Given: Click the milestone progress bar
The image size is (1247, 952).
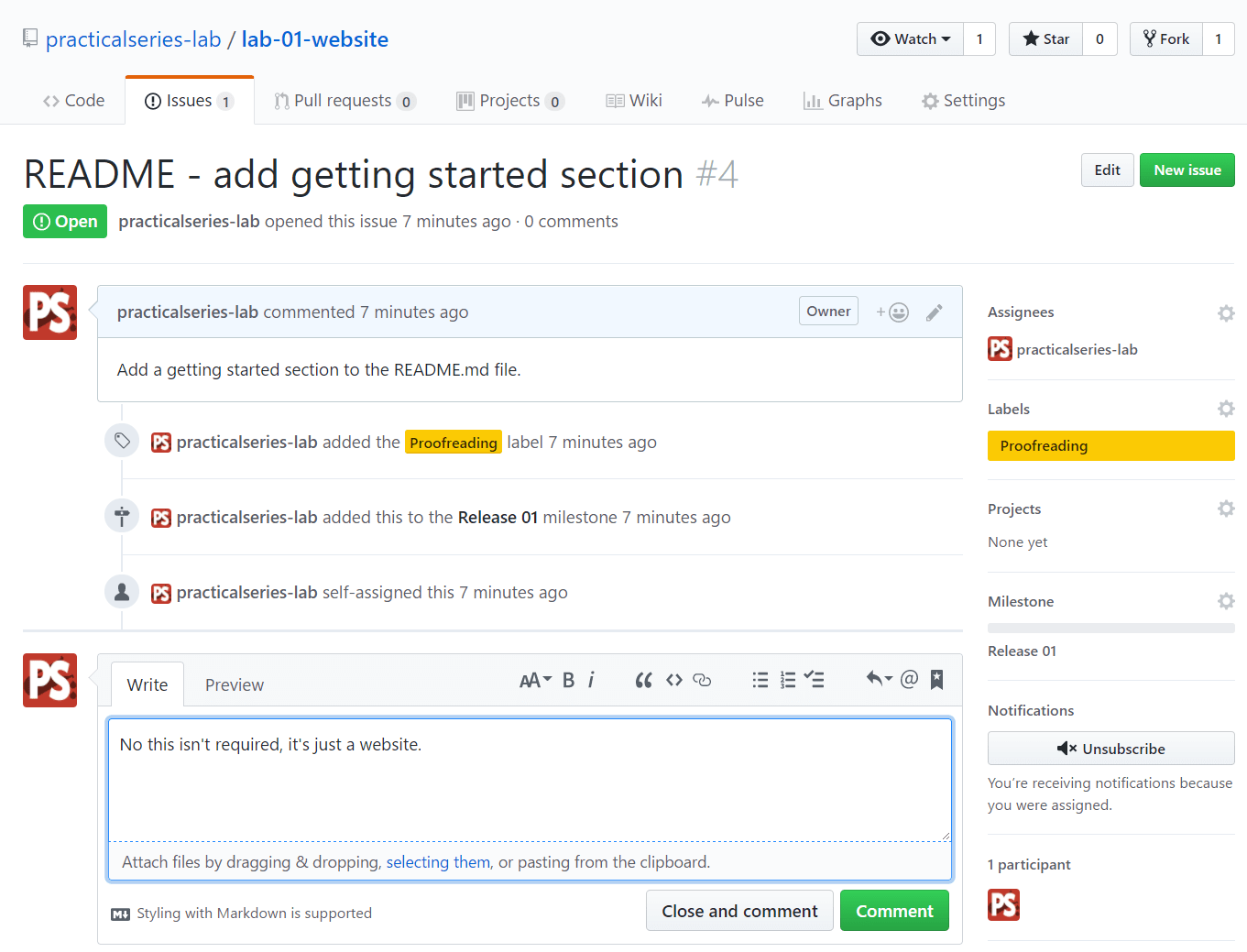Looking at the screenshot, I should (x=1110, y=628).
